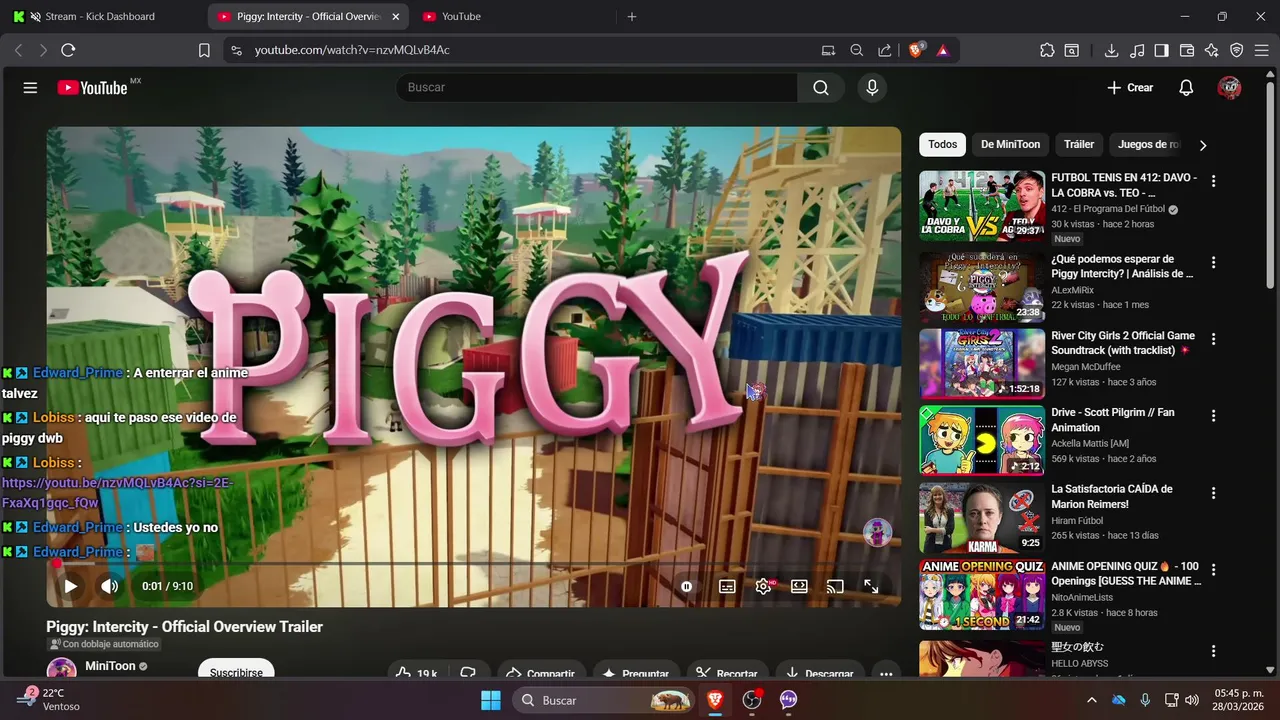This screenshot has width=1280, height=720.
Task: Open the ANIME OPENING QUIZ thumbnail
Action: click(x=982, y=595)
